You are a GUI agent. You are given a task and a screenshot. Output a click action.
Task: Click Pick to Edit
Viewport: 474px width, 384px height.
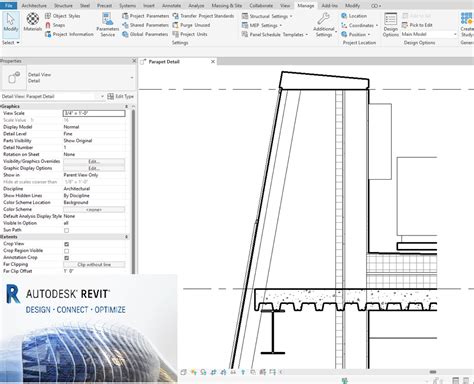coord(417,25)
